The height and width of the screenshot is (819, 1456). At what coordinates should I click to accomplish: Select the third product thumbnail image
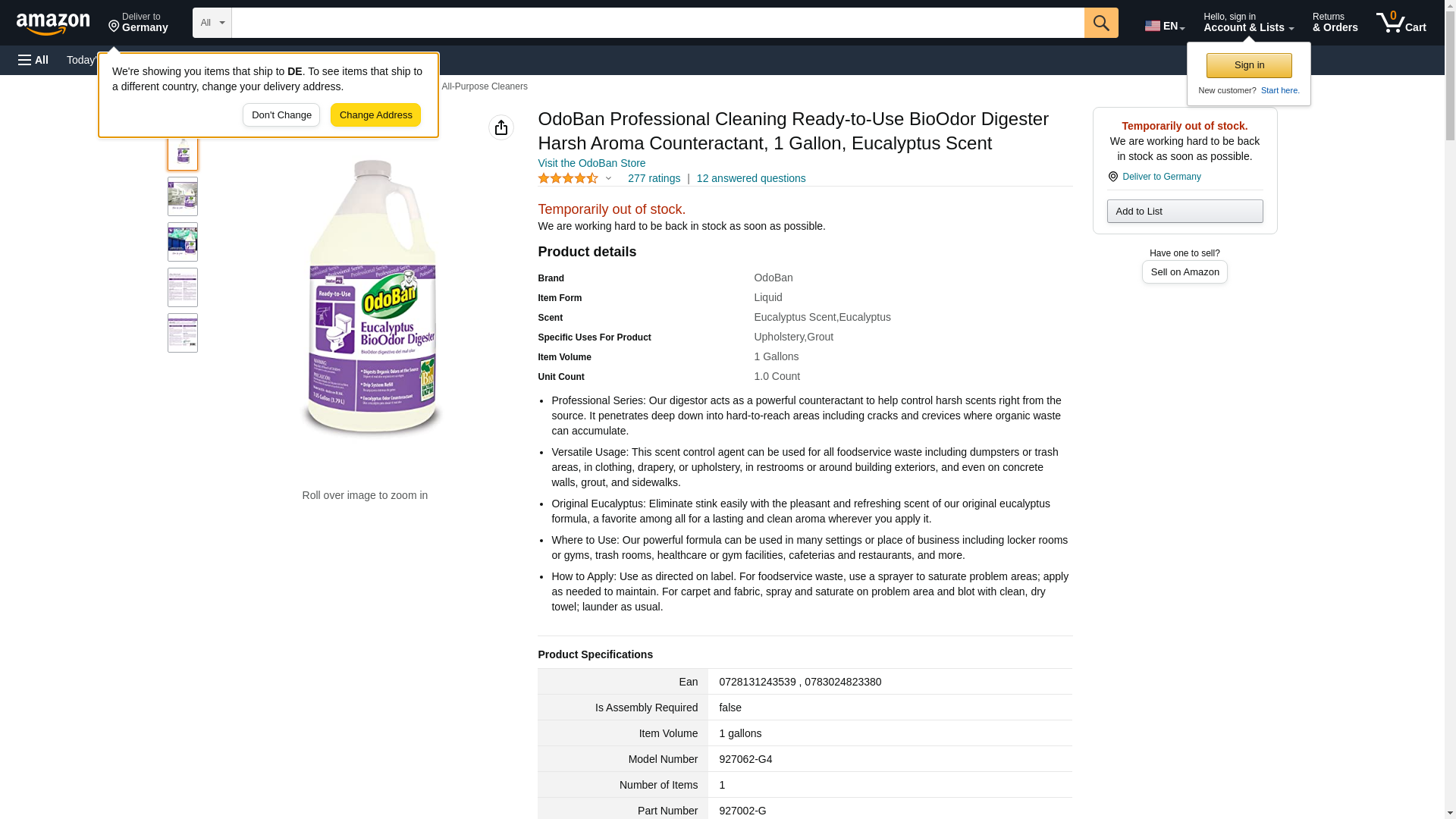183,242
